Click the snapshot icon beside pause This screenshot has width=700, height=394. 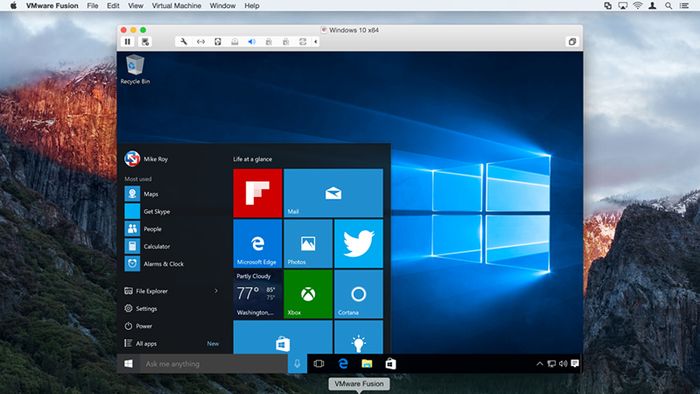[145, 41]
